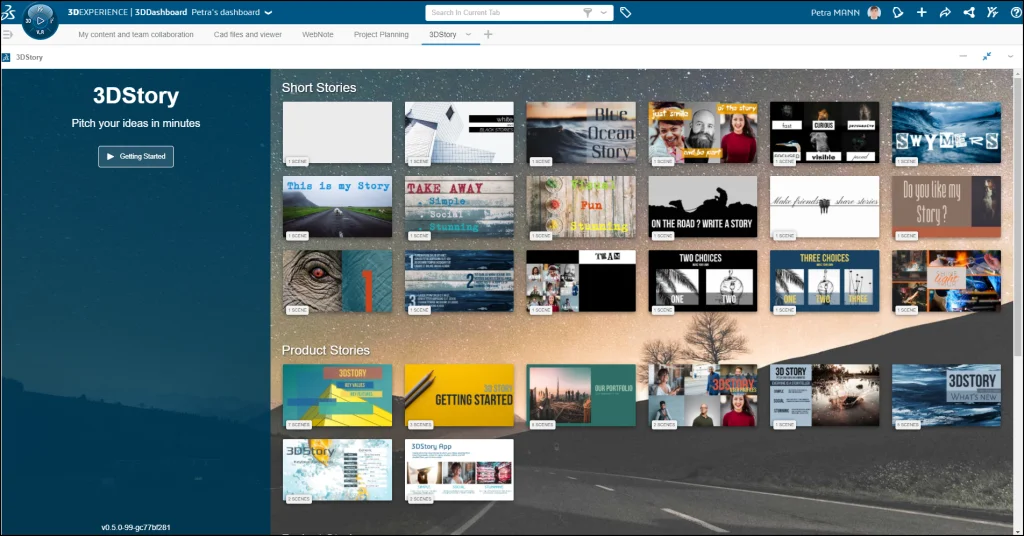Click the plus Add icon in header
Image resolution: width=1024 pixels, height=536 pixels.
coord(922,13)
